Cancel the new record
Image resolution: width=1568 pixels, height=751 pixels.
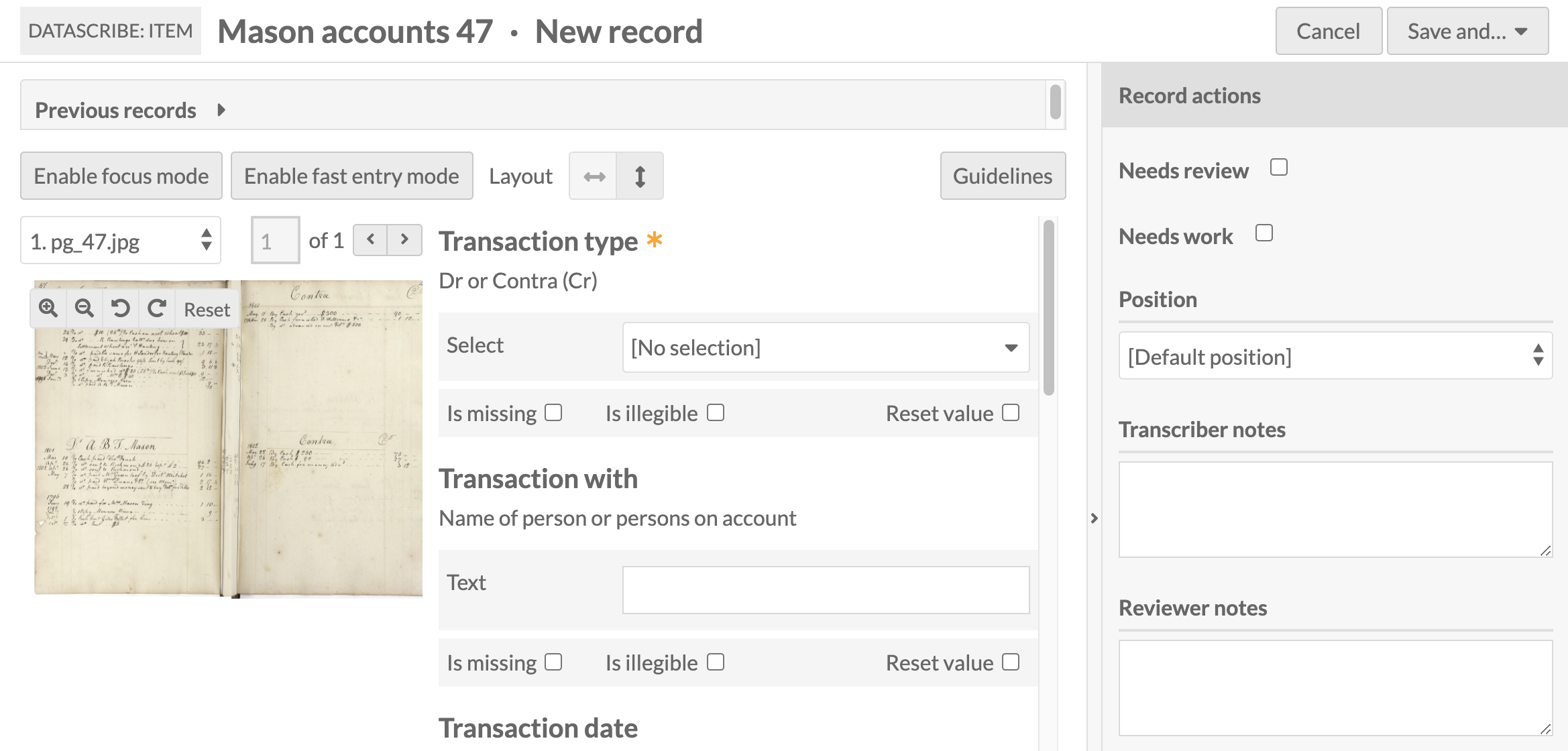(x=1328, y=30)
